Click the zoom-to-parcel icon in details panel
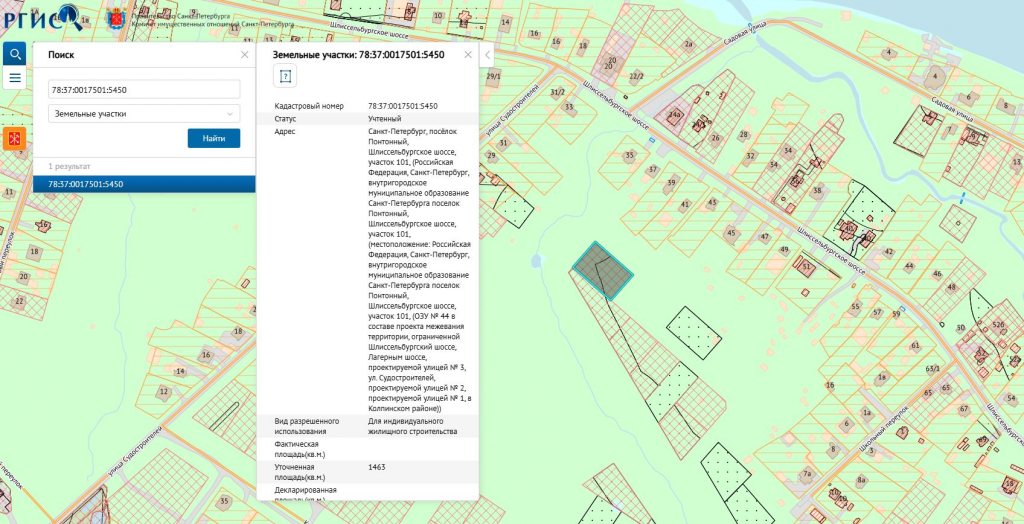Screen dimensions: 1024x524 285,77
